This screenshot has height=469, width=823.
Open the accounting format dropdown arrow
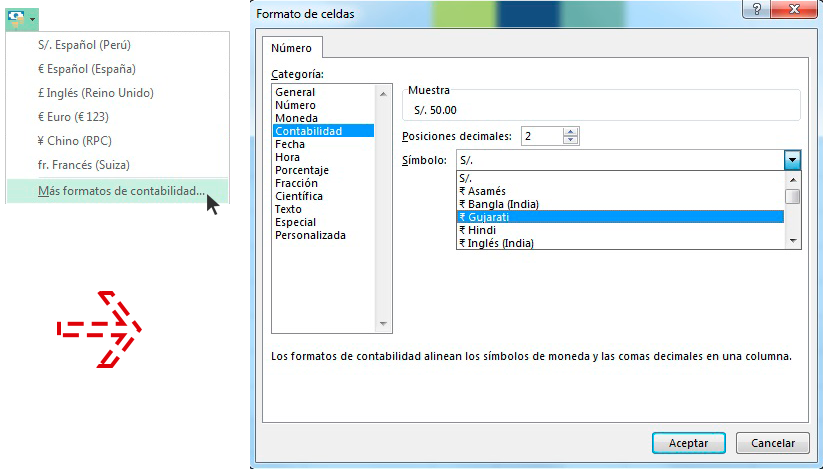(x=33, y=19)
